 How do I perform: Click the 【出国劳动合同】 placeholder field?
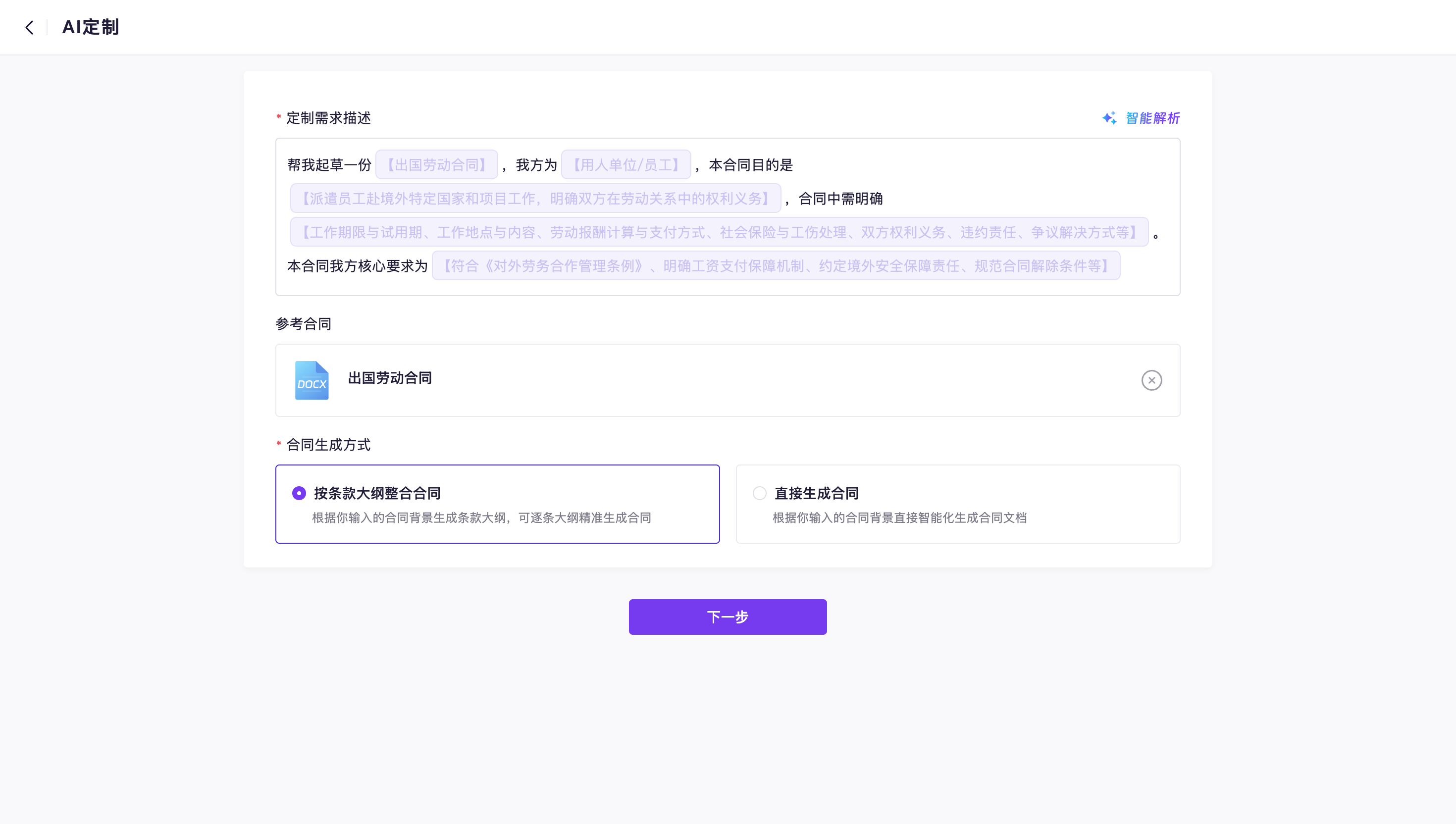436,165
